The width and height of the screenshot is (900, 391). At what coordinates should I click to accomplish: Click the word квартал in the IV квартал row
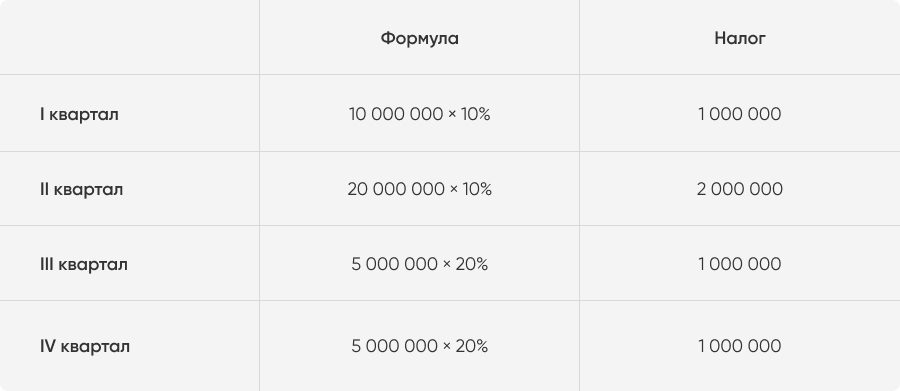tap(95, 347)
